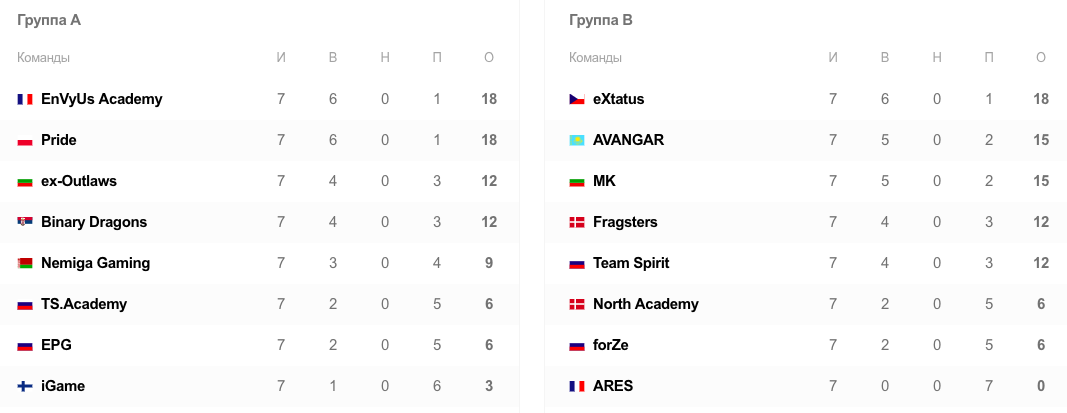The height and width of the screenshot is (413, 1067).
Task: Click the Serbian flag beside Binary Dragons
Action: pyautogui.click(x=25, y=222)
